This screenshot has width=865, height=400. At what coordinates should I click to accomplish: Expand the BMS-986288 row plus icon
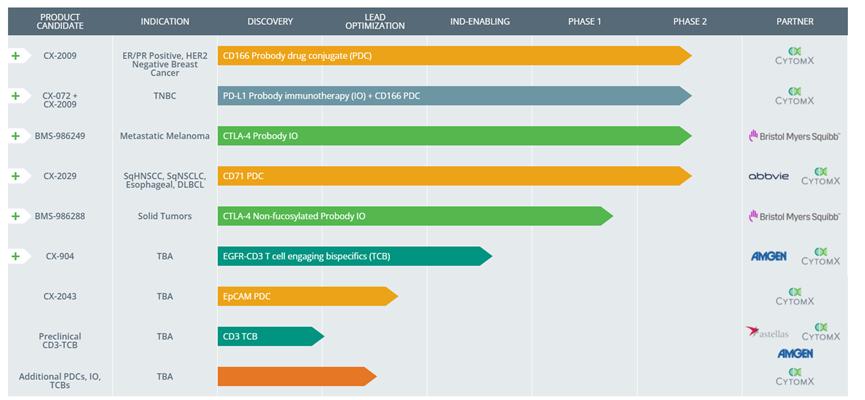pyautogui.click(x=15, y=216)
